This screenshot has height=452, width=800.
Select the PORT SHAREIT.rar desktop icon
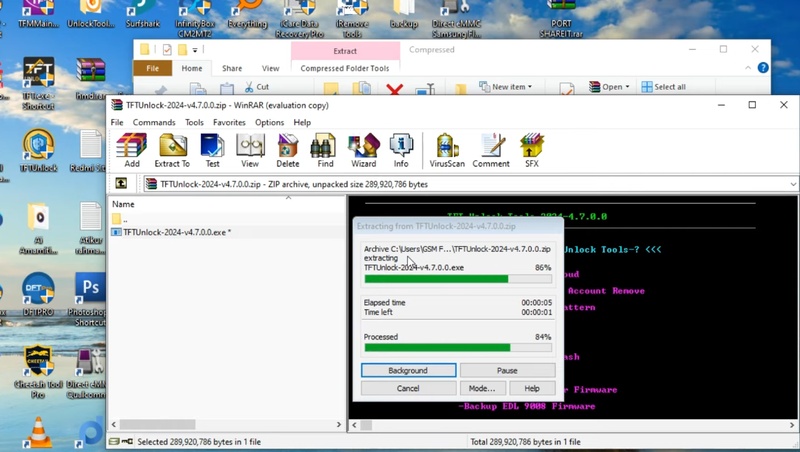tap(561, 19)
